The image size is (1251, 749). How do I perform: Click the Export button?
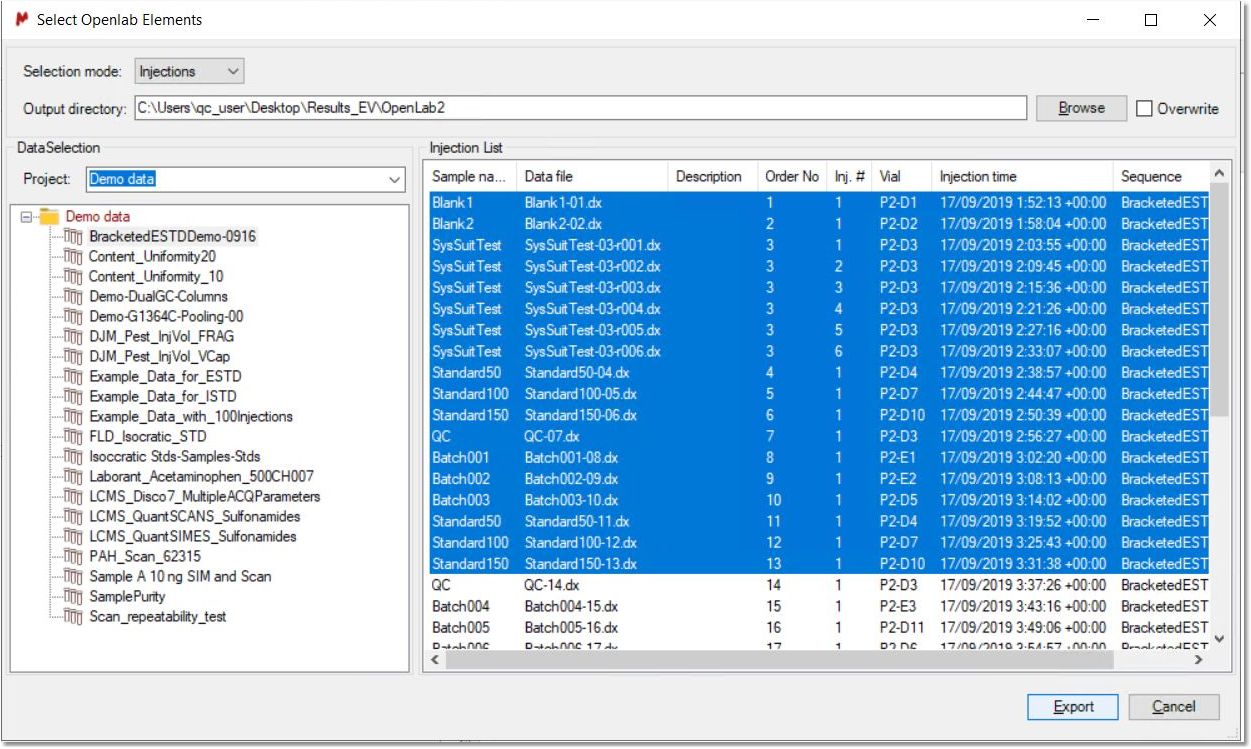(1073, 707)
